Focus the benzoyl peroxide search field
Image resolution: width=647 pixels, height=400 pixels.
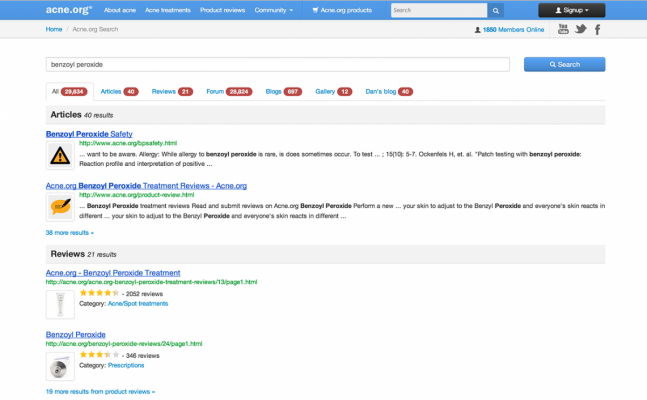click(278, 64)
